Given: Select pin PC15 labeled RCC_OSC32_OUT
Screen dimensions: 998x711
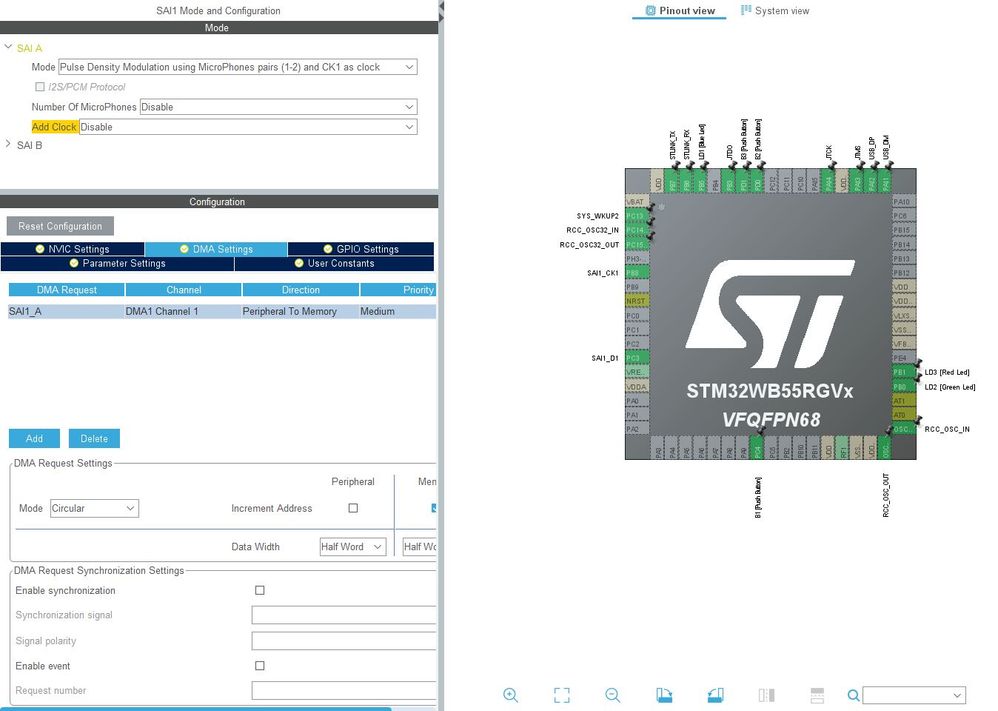Looking at the screenshot, I should 636,244.
